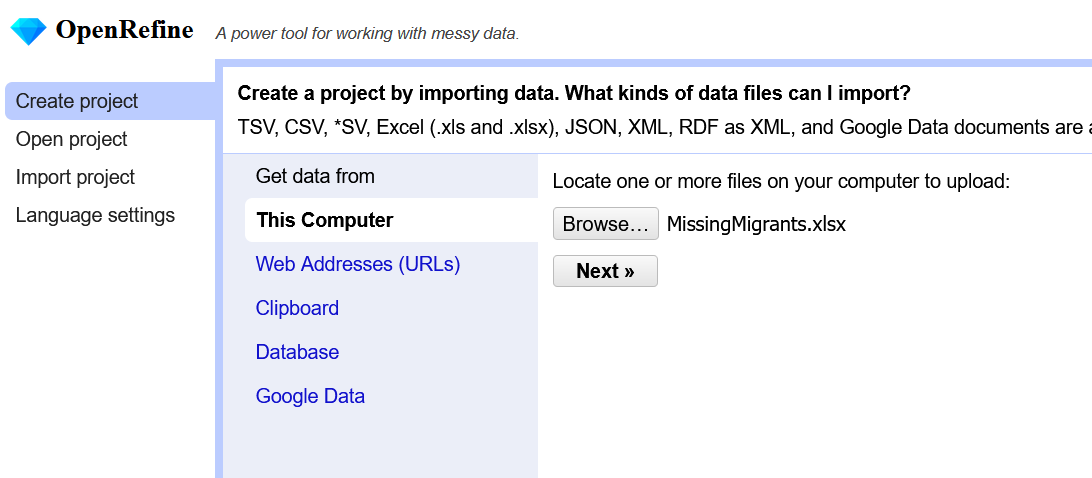
Task: Pick Clipboard as the data source
Action: point(297,308)
